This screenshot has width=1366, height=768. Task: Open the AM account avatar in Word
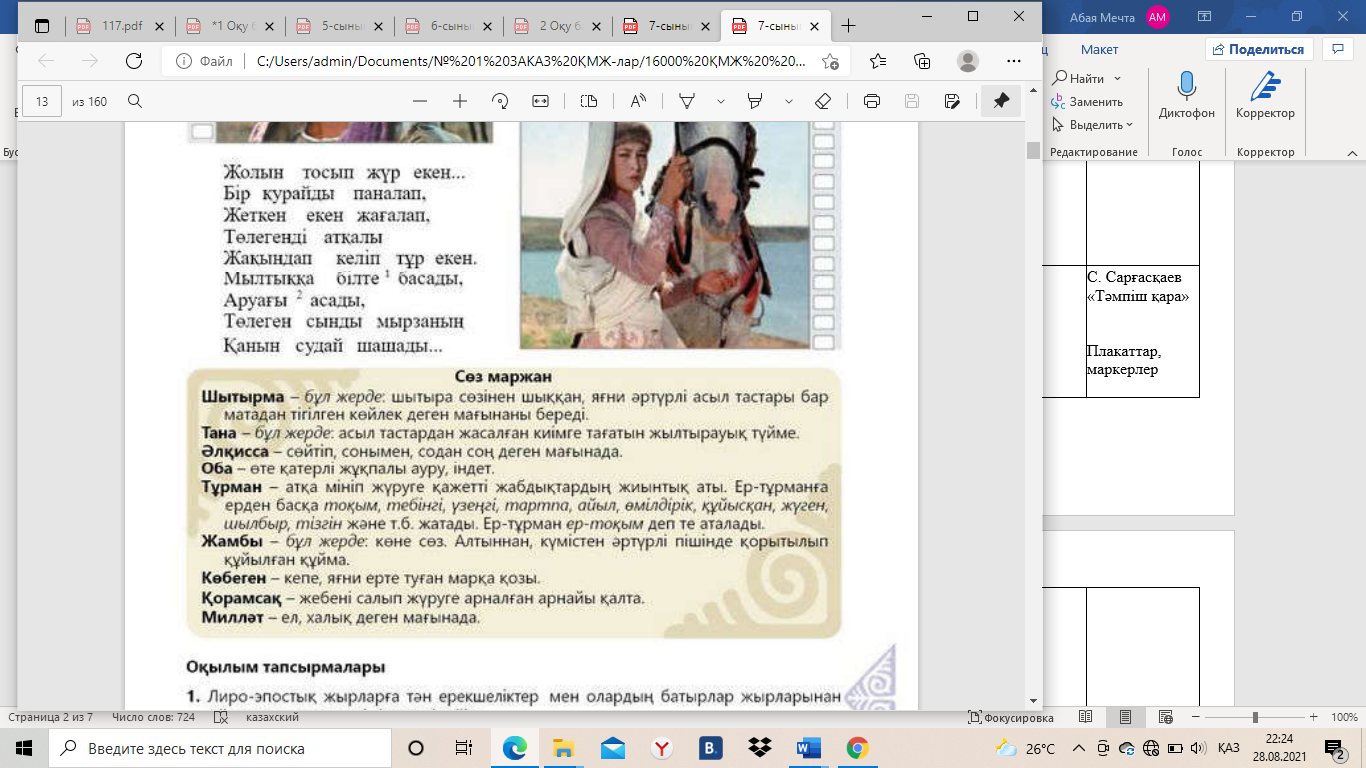tap(1157, 16)
